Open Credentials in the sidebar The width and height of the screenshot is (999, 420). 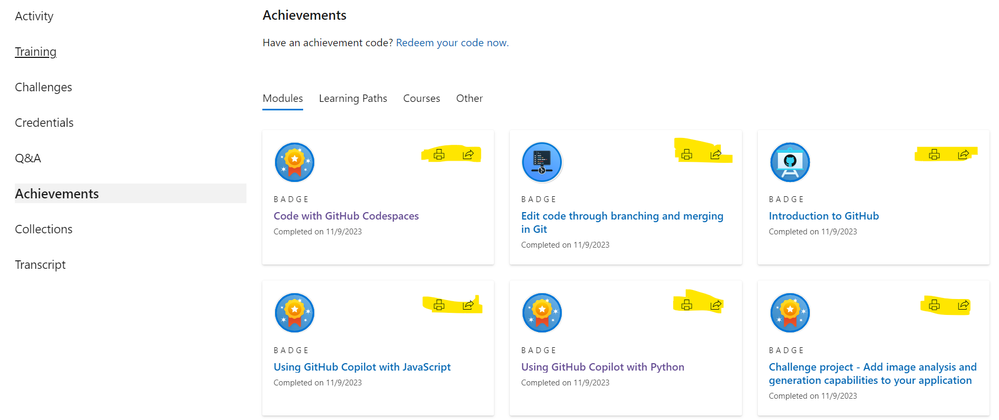coord(44,122)
